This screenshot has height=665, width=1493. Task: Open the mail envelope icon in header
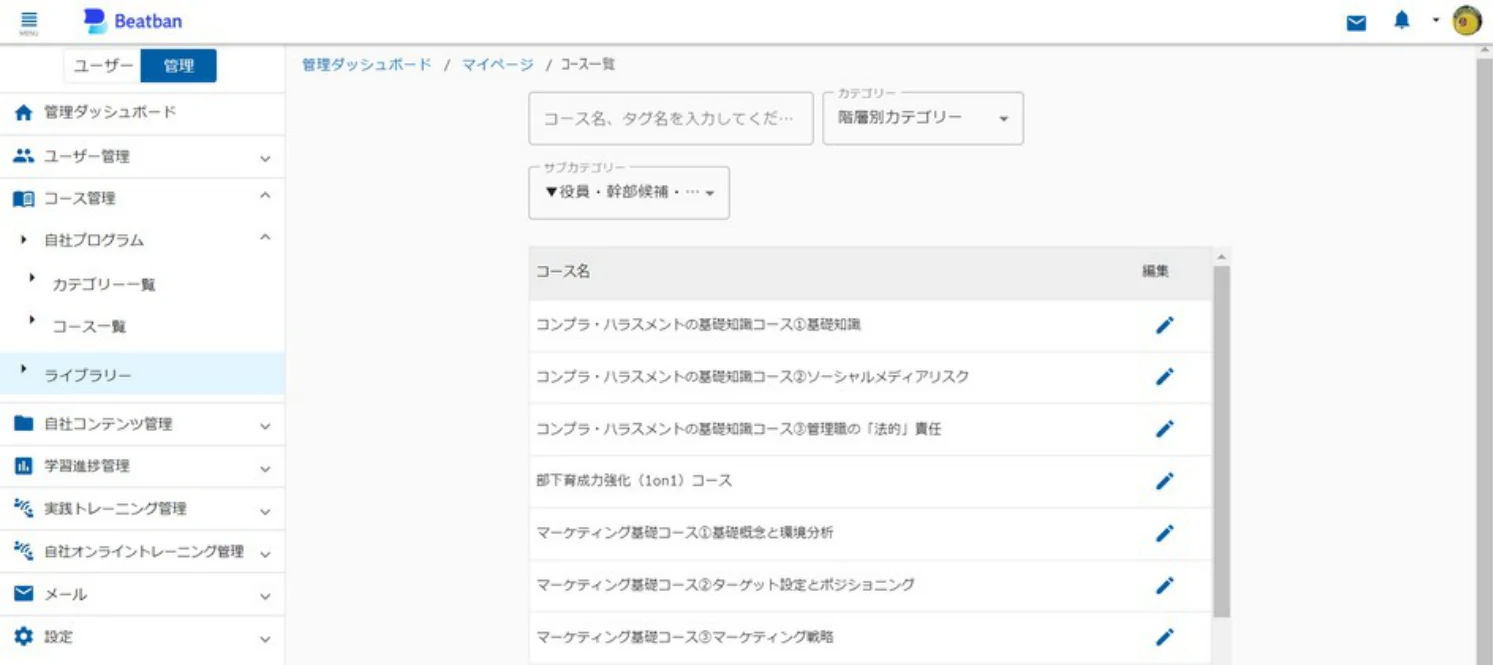point(1356,22)
